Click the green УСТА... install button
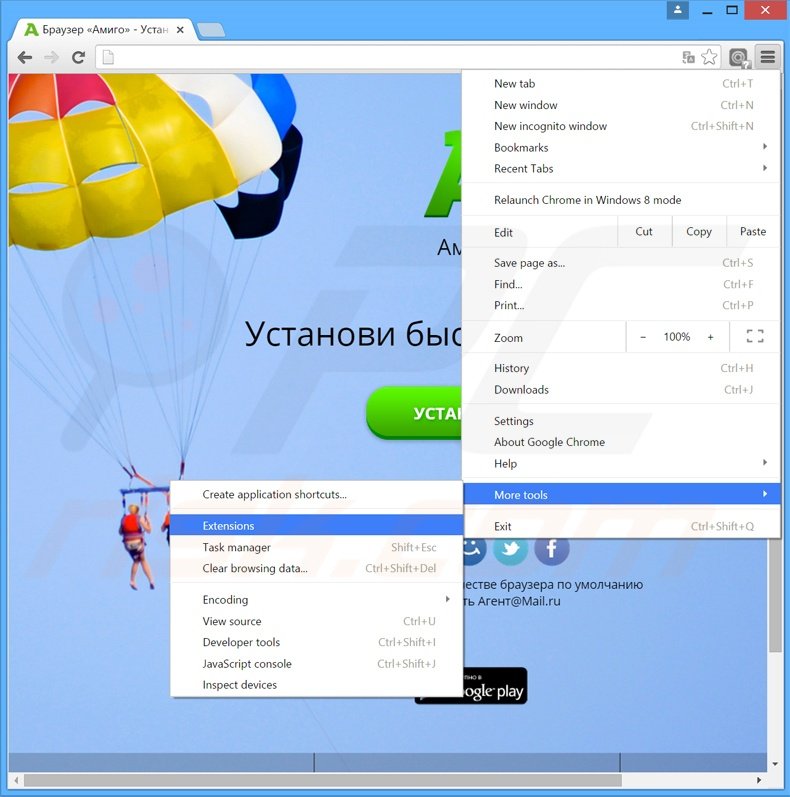 point(414,413)
